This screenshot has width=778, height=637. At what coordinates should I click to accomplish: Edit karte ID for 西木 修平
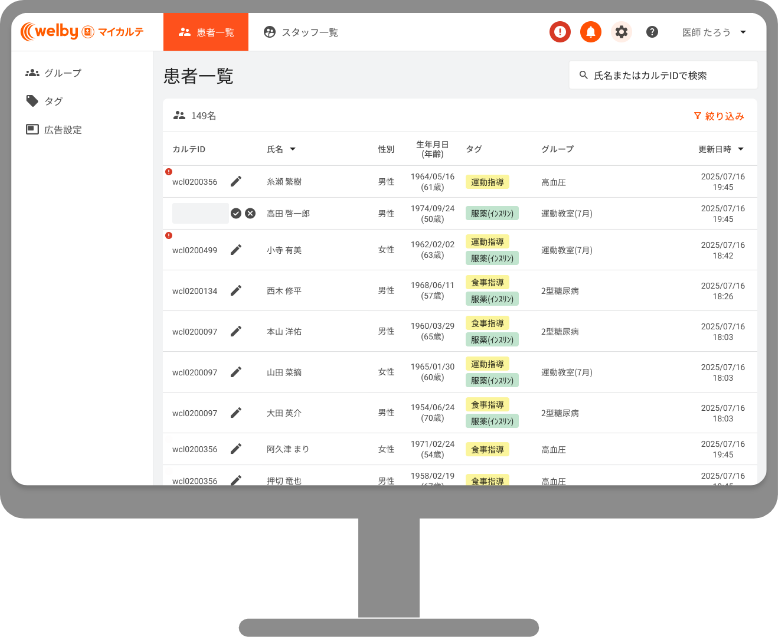tap(236, 291)
